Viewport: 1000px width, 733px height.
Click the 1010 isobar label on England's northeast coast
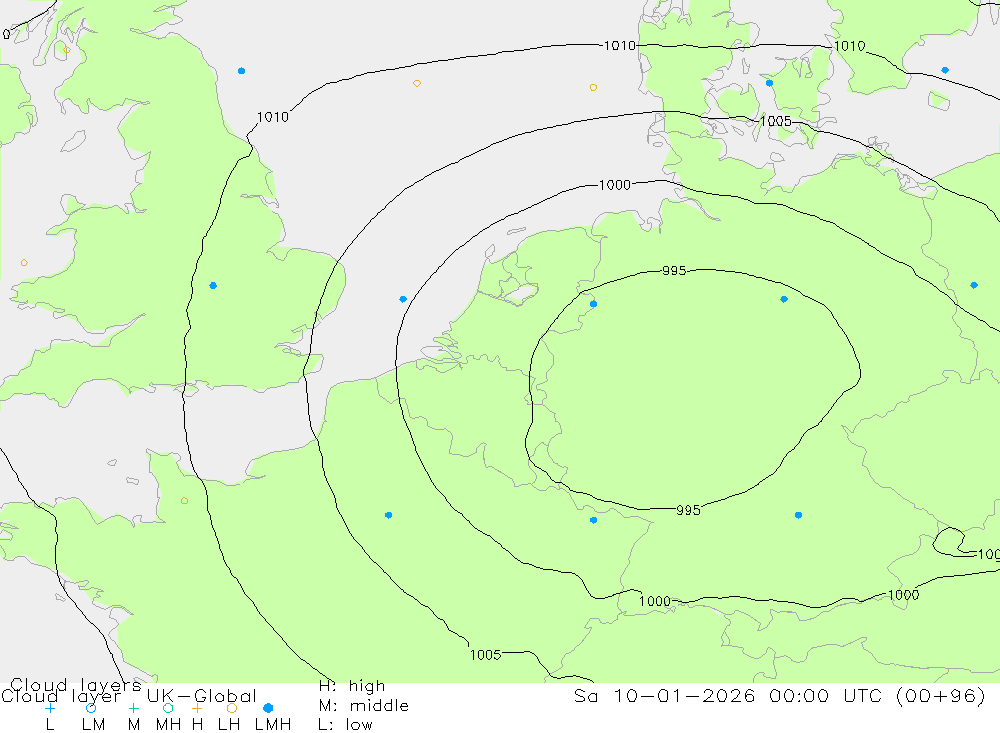[273, 117]
